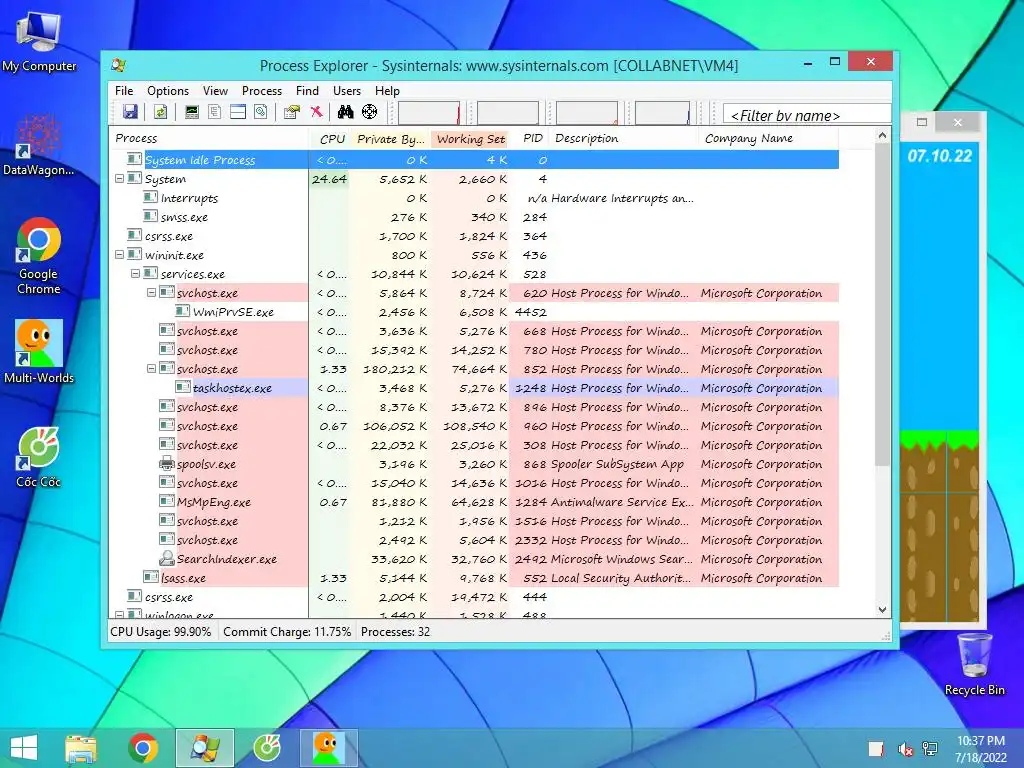Click the red X Kill Process icon
Viewport: 1024px width, 768px height.
point(317,112)
